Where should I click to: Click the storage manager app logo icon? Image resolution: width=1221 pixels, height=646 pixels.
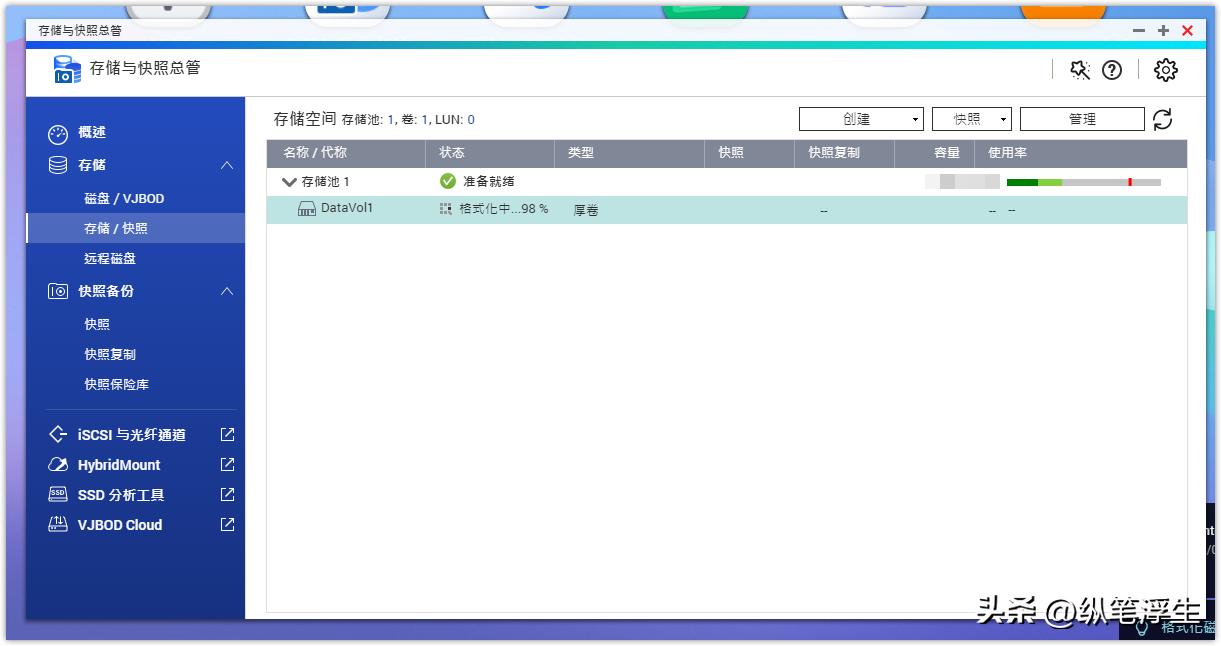[67, 69]
